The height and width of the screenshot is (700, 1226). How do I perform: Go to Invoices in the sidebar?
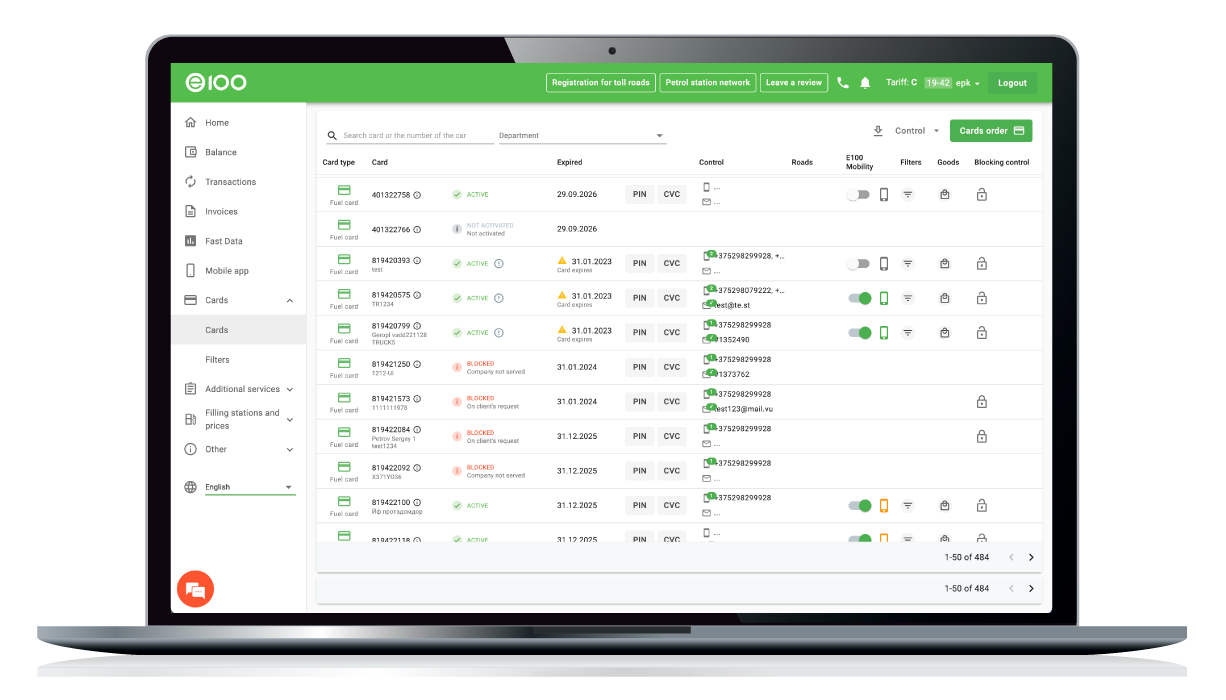[221, 212]
